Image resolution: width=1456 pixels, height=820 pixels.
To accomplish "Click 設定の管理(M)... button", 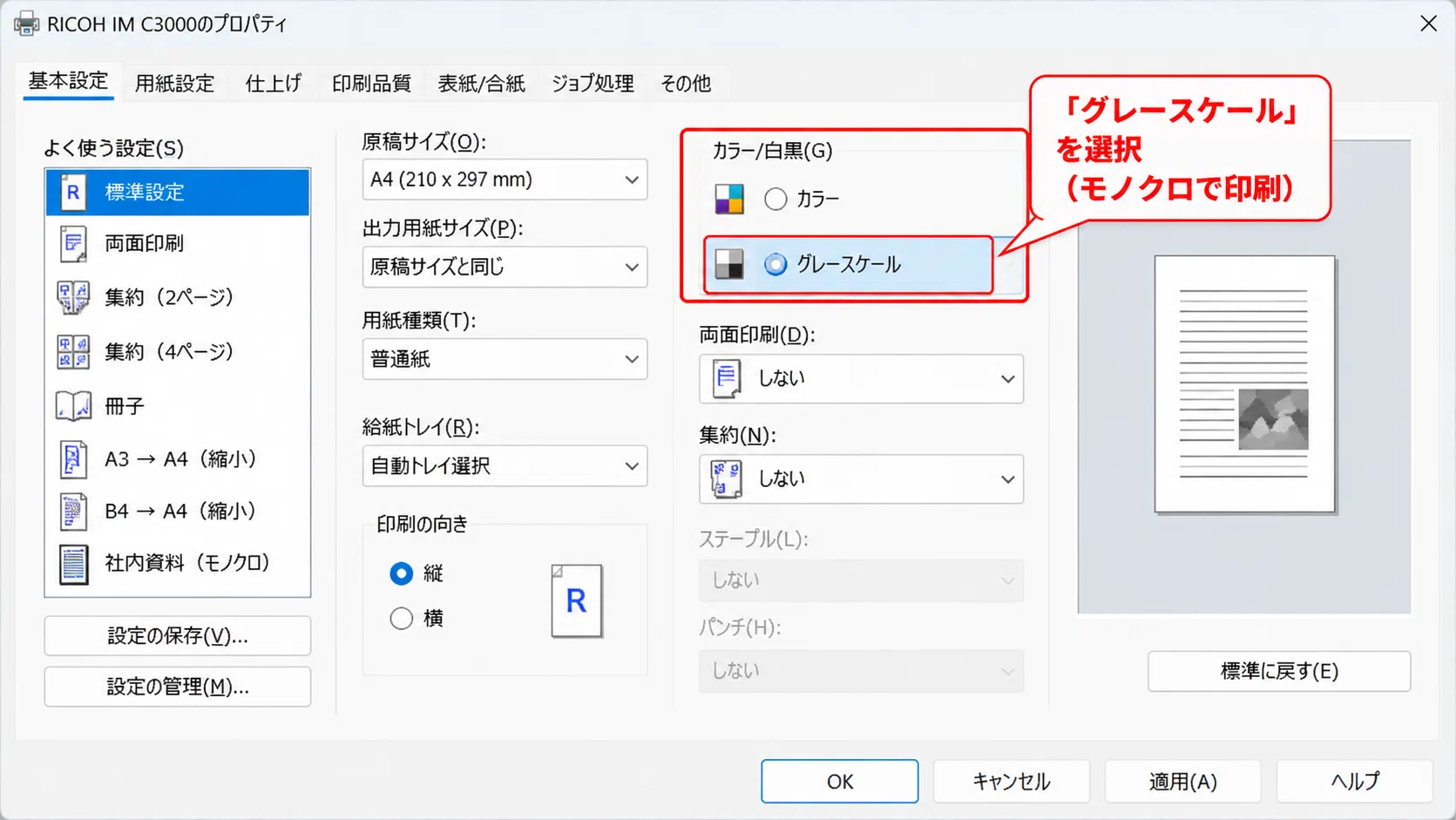I will 178,687.
